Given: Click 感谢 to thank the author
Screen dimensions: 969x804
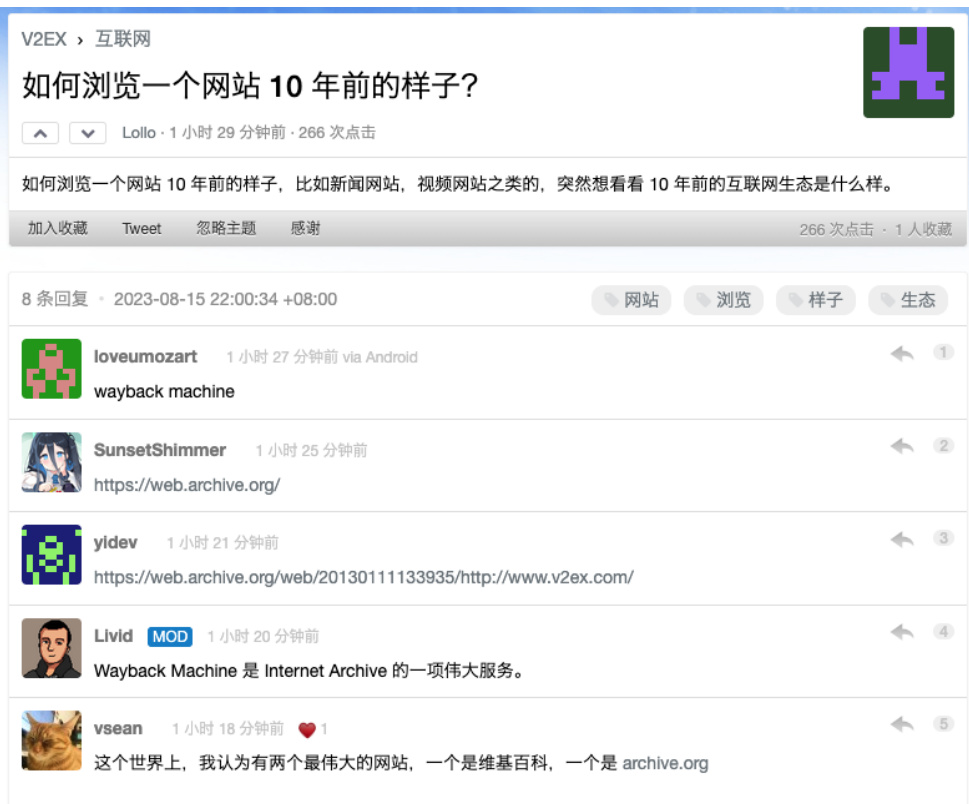Looking at the screenshot, I should 305,229.
